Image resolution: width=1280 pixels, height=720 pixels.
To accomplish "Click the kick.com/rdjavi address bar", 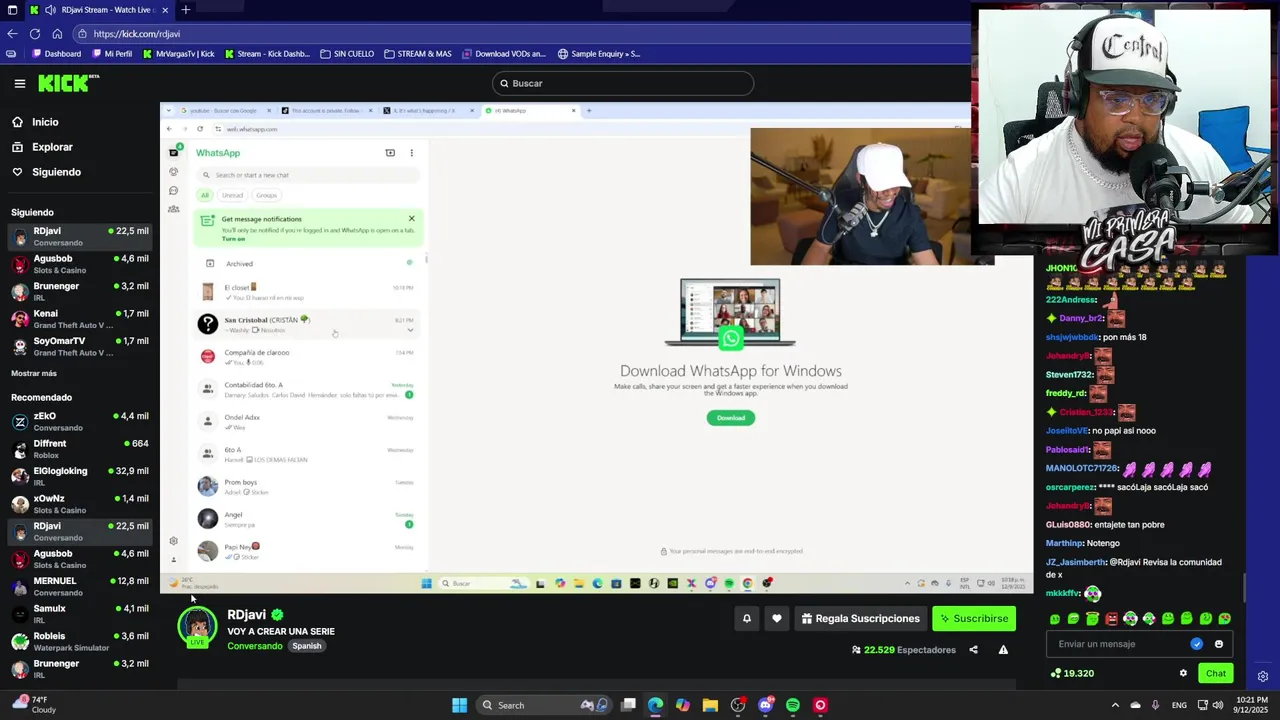I will (x=520, y=34).
